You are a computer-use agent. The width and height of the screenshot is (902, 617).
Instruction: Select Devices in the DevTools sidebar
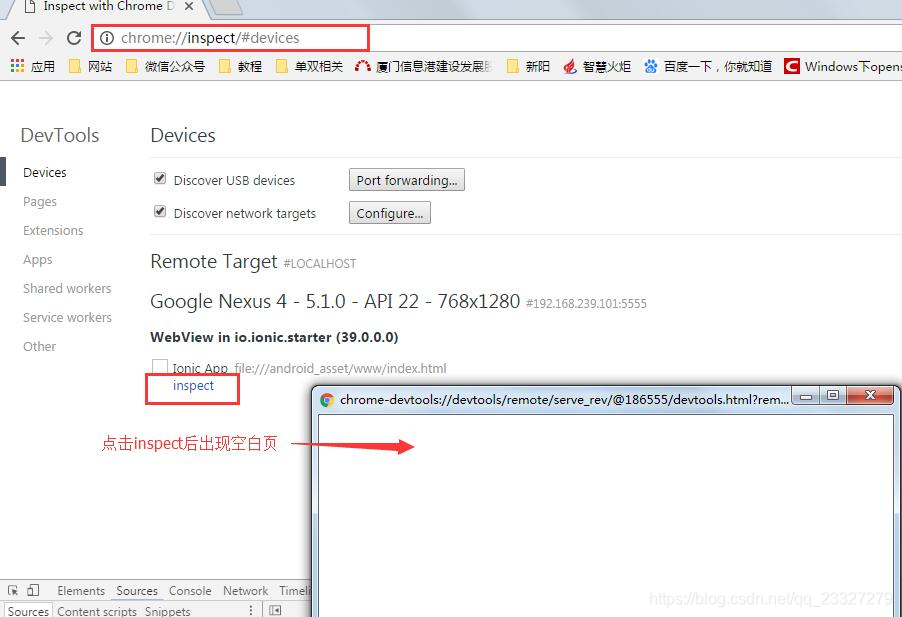(45, 173)
